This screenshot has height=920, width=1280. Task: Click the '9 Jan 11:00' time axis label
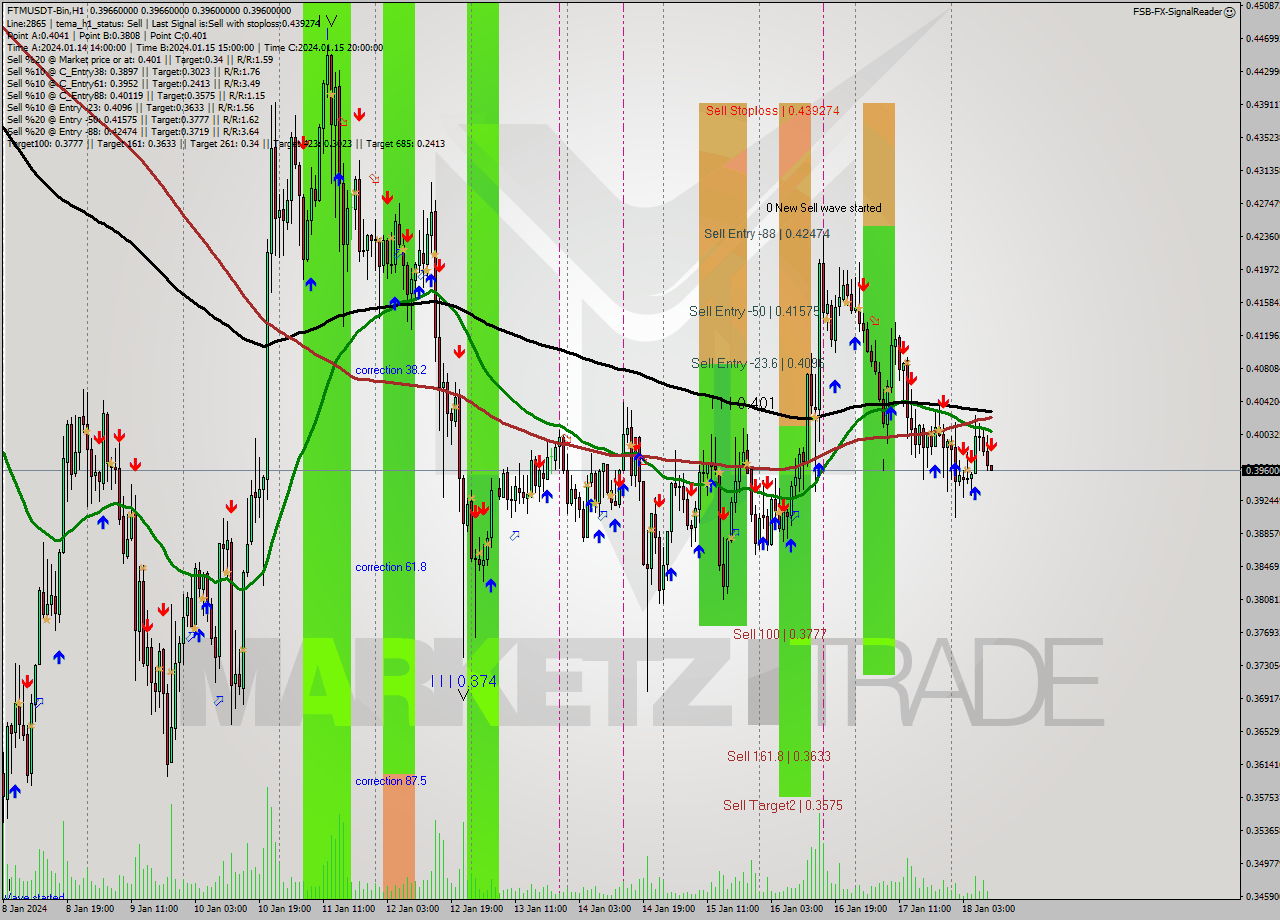tap(153, 910)
